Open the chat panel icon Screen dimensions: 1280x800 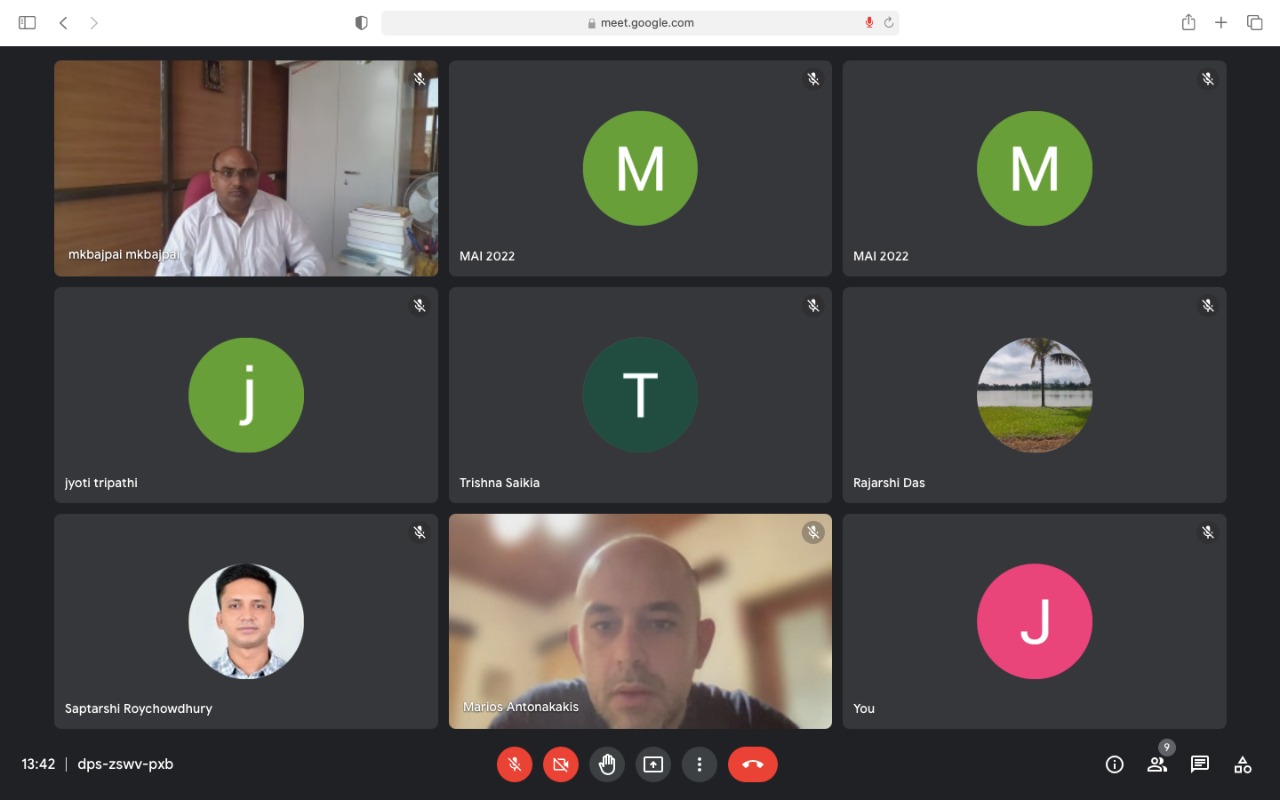(1200, 764)
